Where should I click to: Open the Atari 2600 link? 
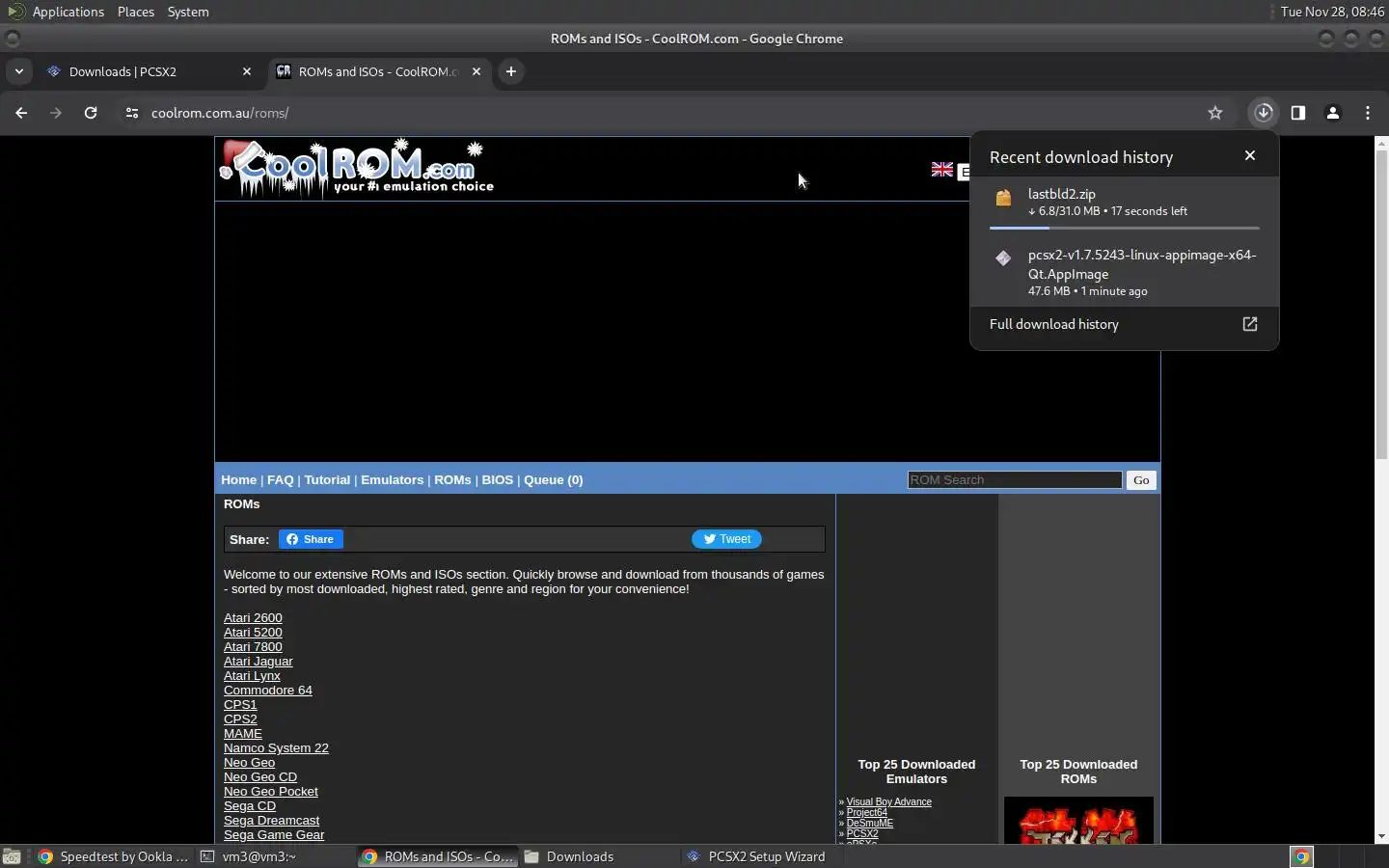pyautogui.click(x=253, y=618)
